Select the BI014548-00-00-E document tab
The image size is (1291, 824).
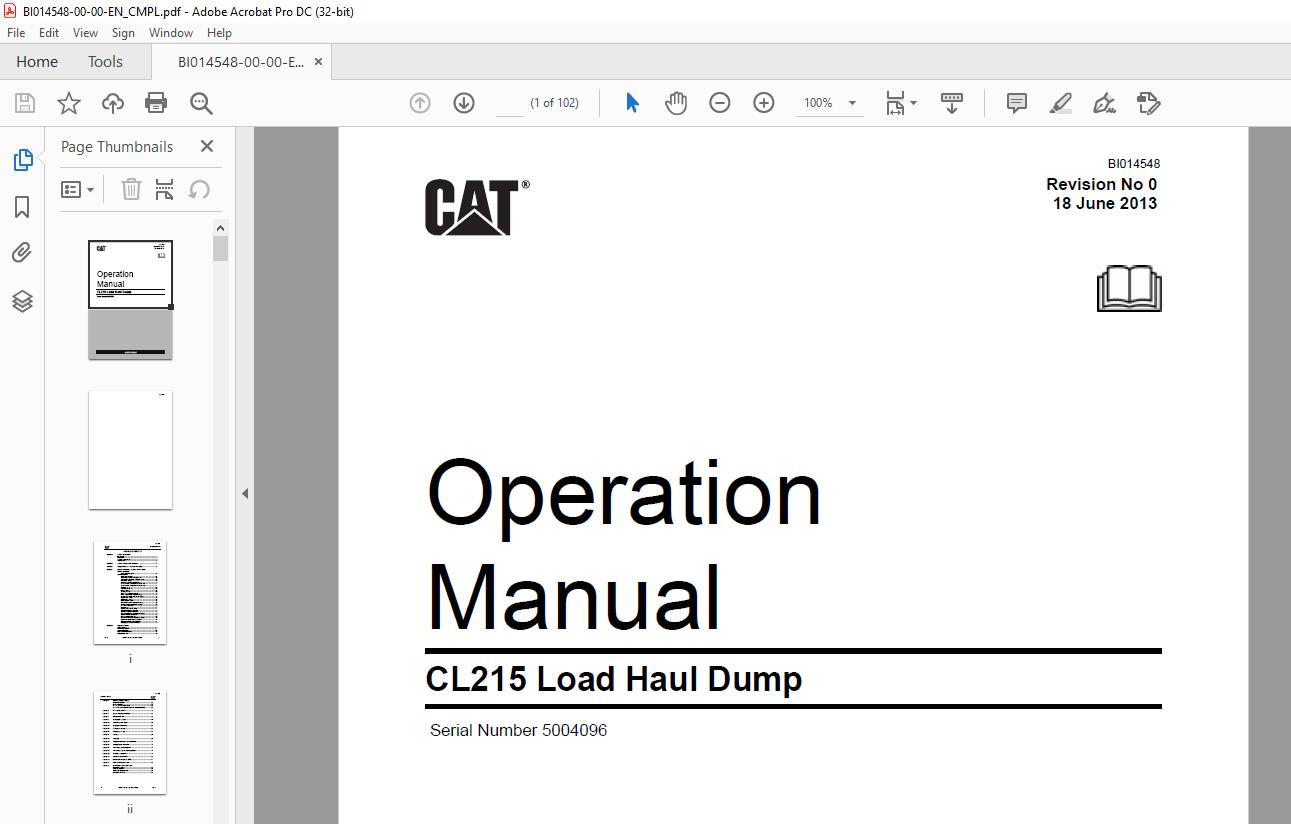pos(241,62)
